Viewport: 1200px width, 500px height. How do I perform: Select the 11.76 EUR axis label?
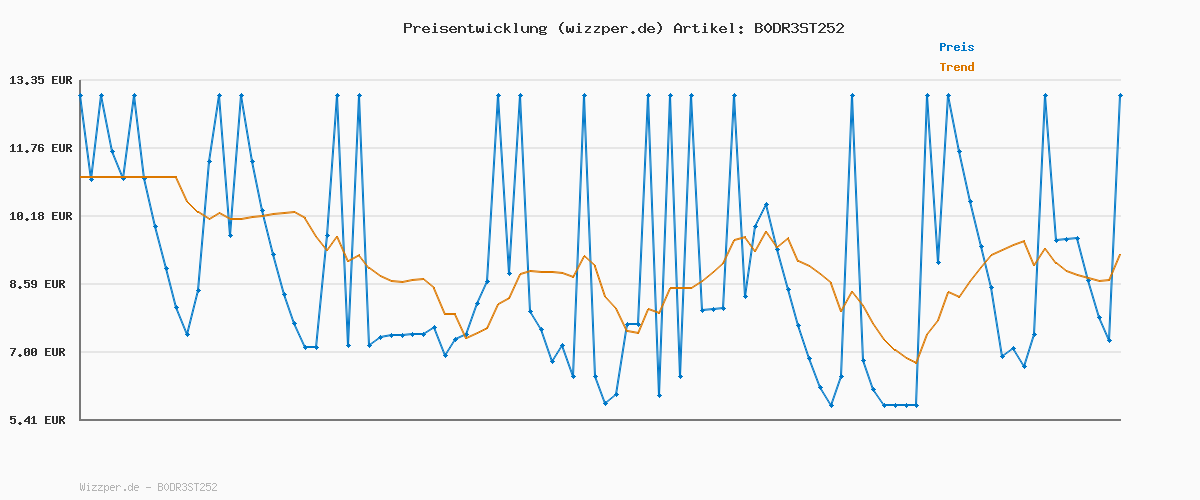[41, 148]
